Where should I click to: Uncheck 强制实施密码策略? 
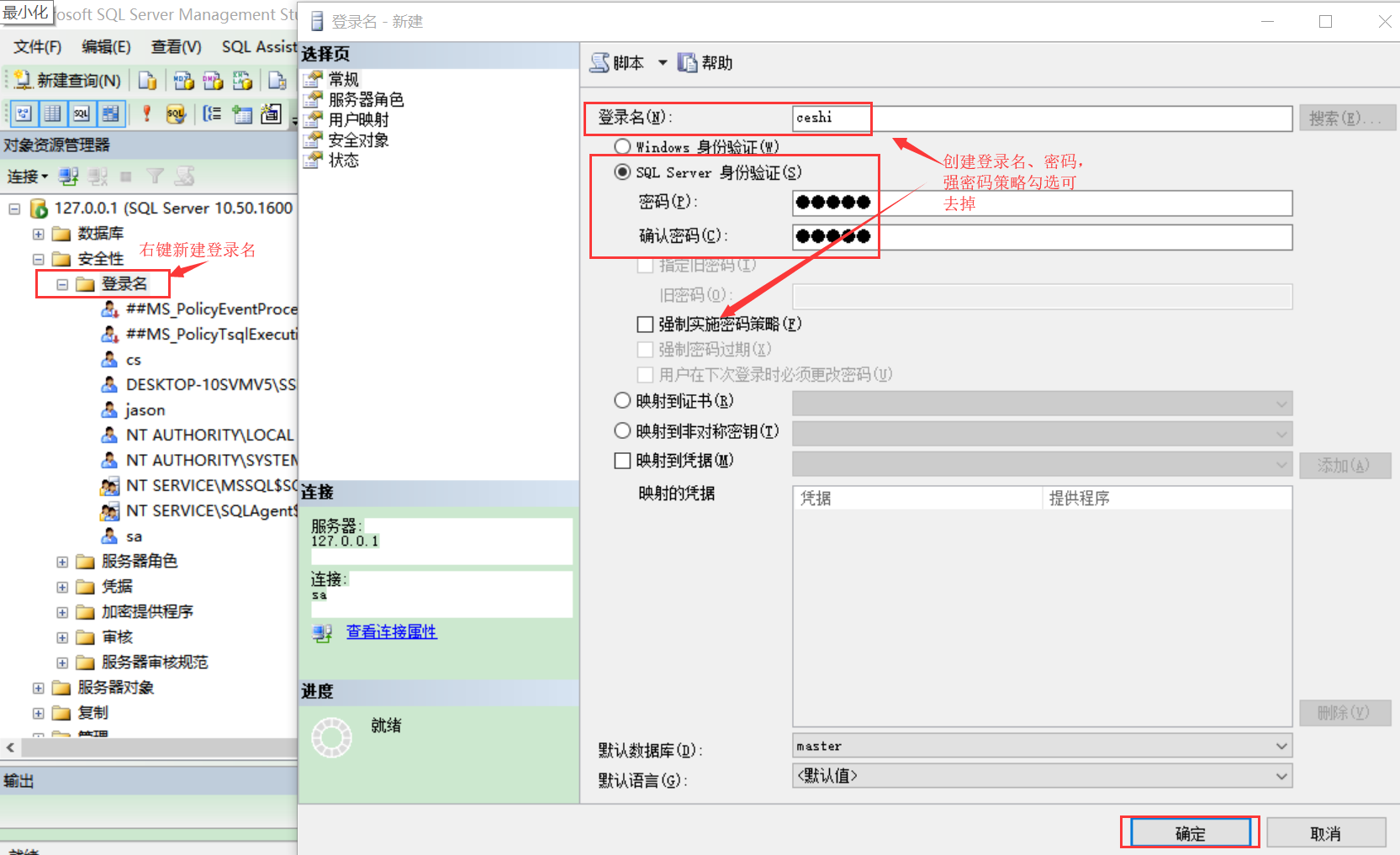[645, 324]
